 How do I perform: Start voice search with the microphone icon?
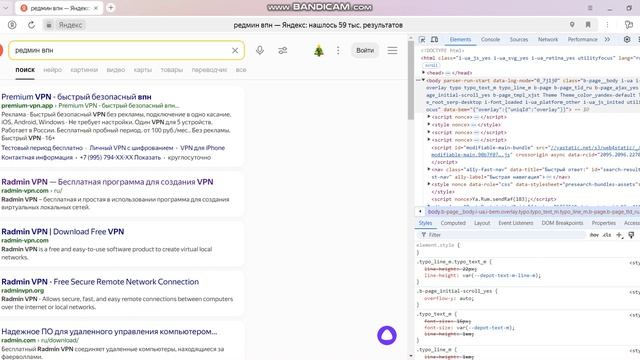pyautogui.click(x=260, y=50)
